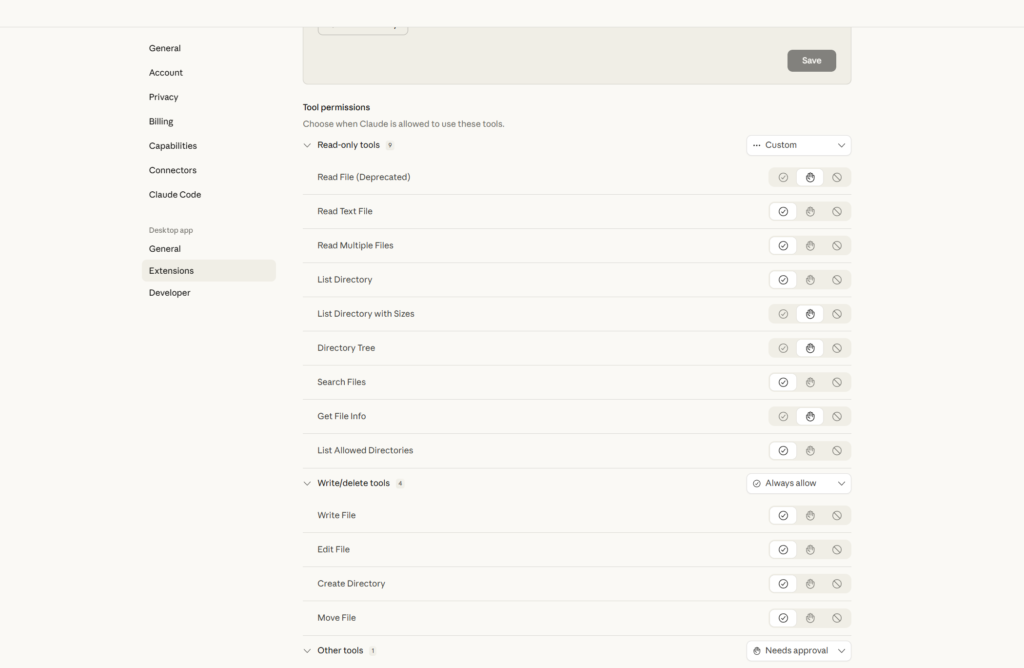
Task: Go to the Connectors settings page
Action: pyautogui.click(x=173, y=170)
